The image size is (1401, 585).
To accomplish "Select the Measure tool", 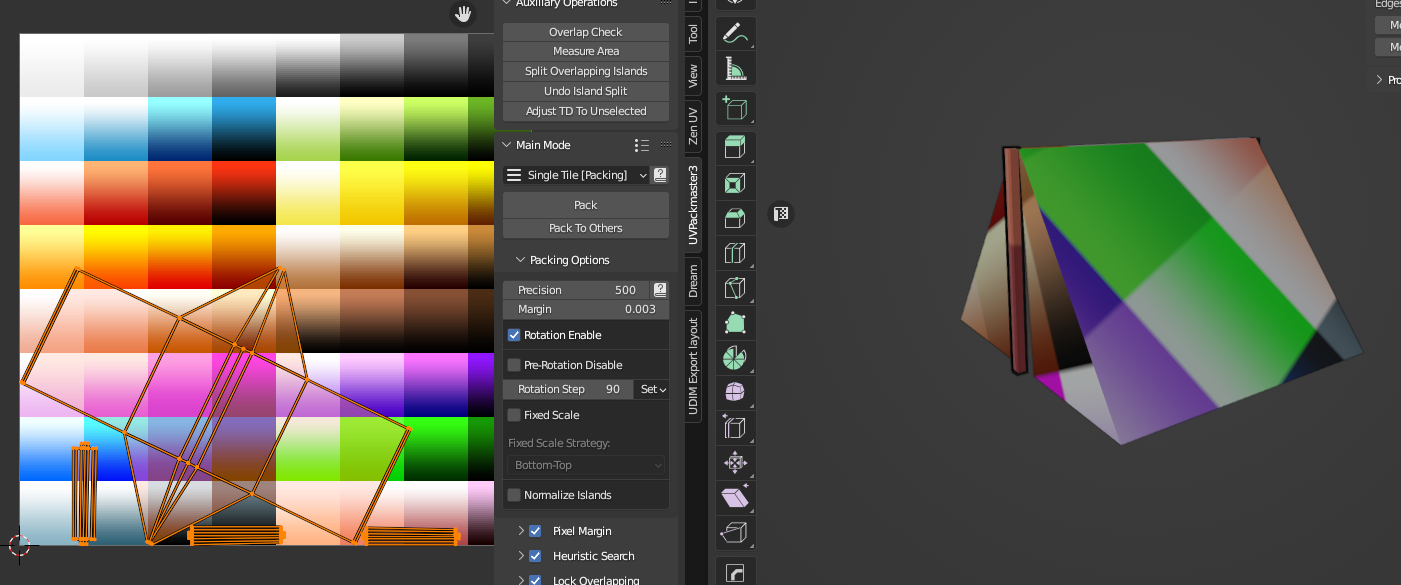I will 736,69.
